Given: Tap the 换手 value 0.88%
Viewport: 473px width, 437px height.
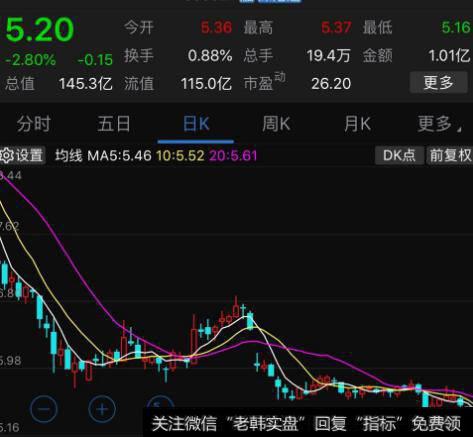Looking at the screenshot, I should pos(210,56).
